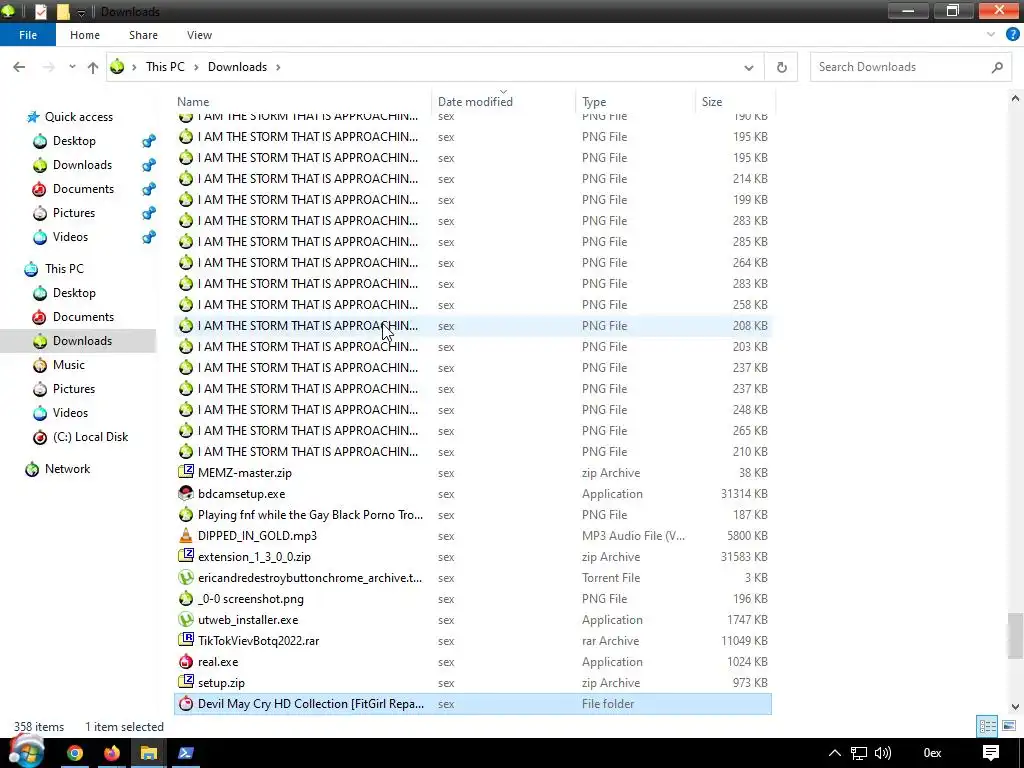Screen dimensions: 1024x768
Task: Click the properties checkmark icon in title bar
Action: pos(40,11)
